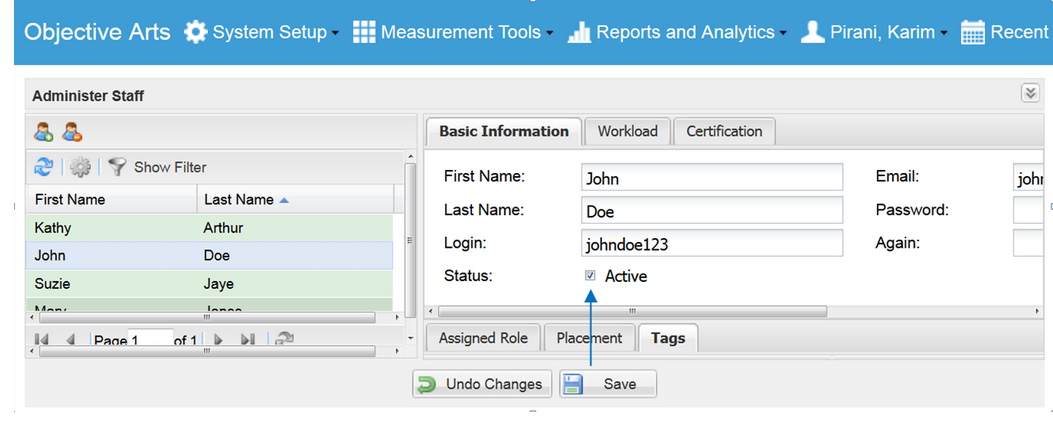Click the funnel filter icon
Viewport: 1053px width, 443px height.
click(x=118, y=167)
